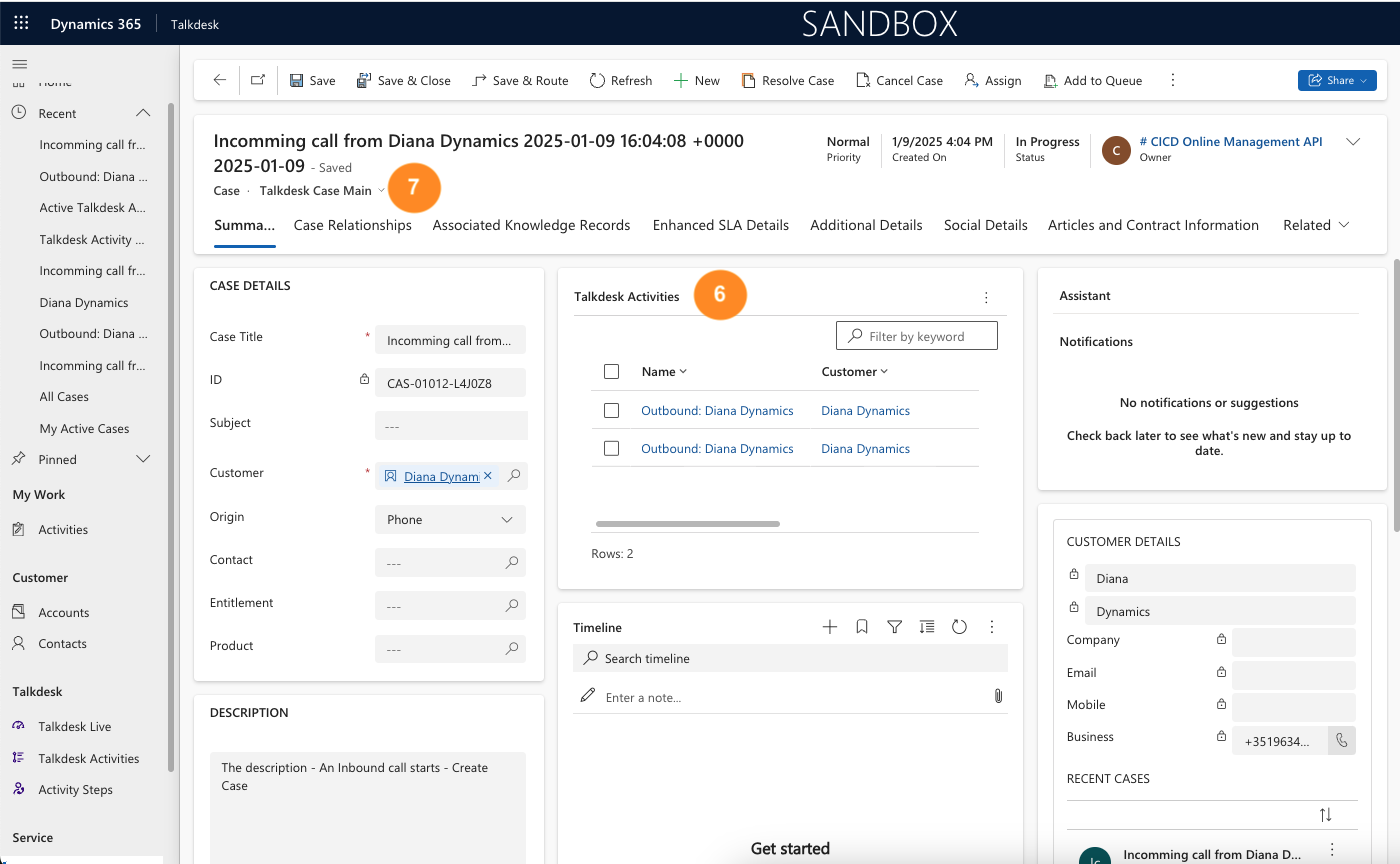The width and height of the screenshot is (1400, 864).
Task: Open Articles and Contract Information tab
Action: click(1153, 225)
